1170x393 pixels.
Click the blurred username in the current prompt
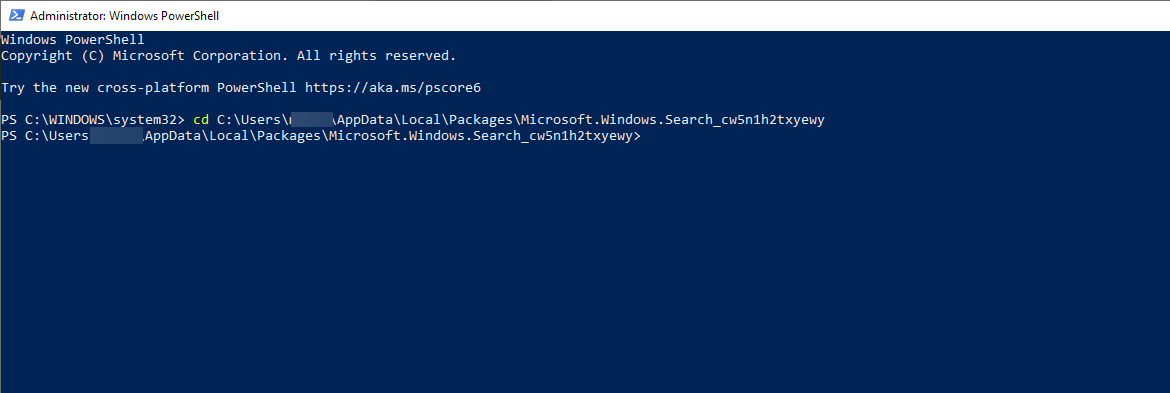tap(116, 136)
